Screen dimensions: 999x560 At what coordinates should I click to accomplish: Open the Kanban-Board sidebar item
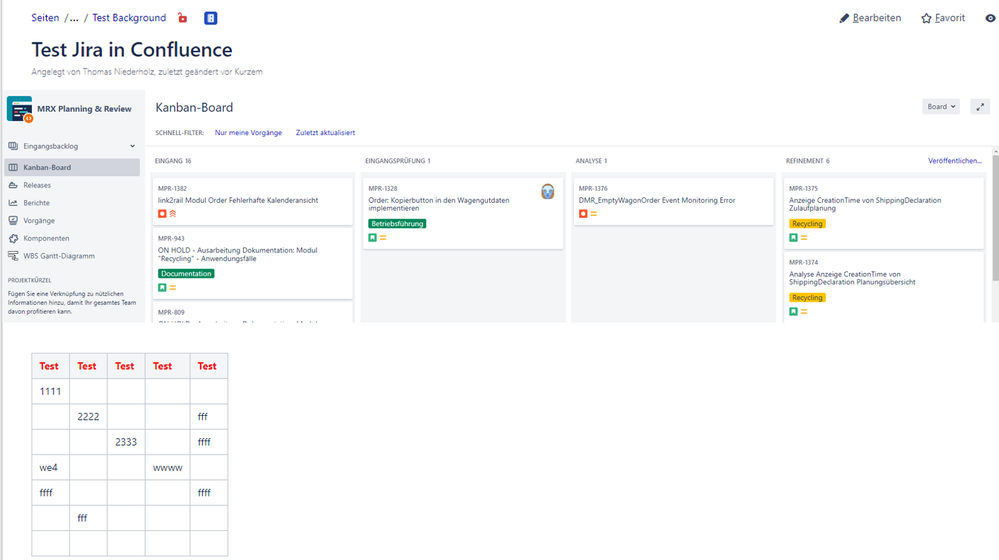[x=72, y=167]
